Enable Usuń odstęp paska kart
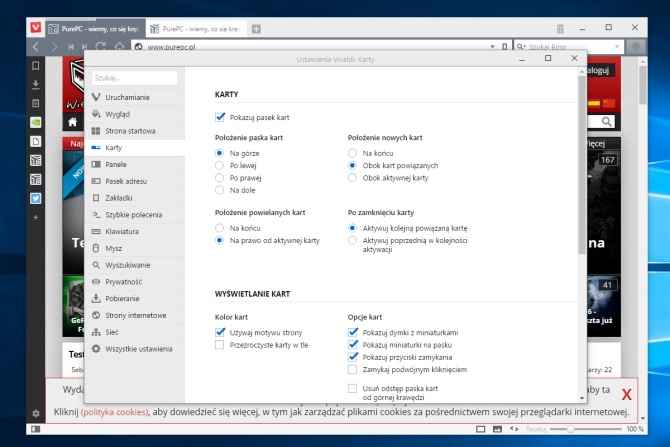The width and height of the screenshot is (670, 447). tap(353, 388)
